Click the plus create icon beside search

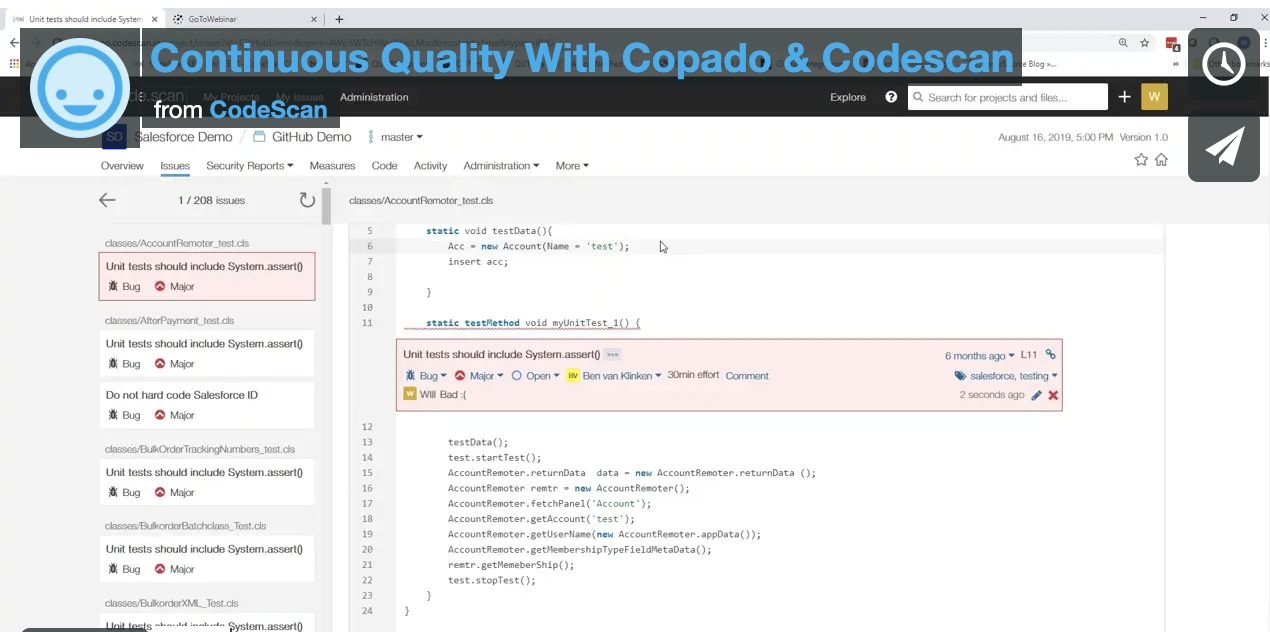tap(1124, 96)
